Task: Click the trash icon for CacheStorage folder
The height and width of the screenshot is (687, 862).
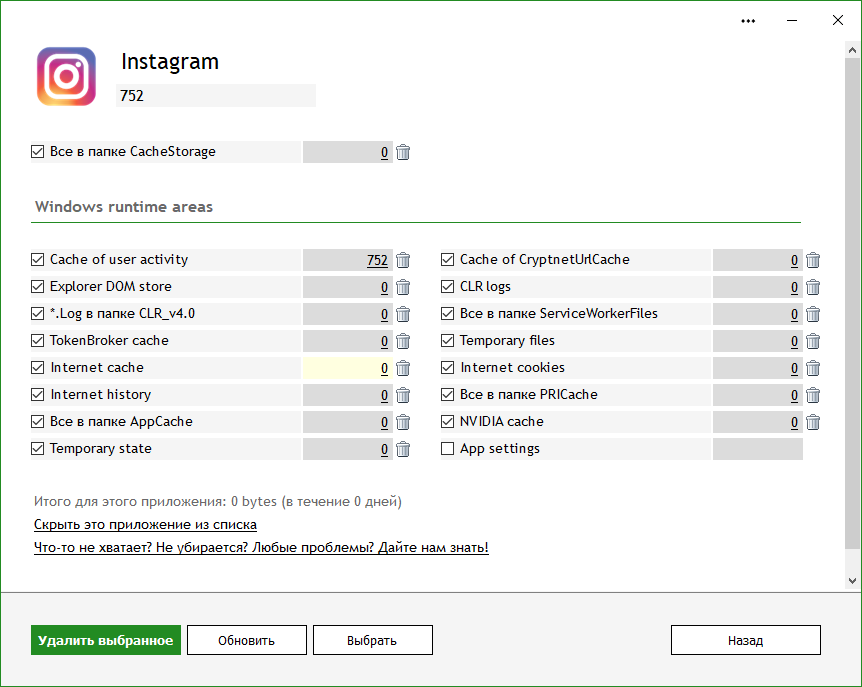Action: point(403,152)
